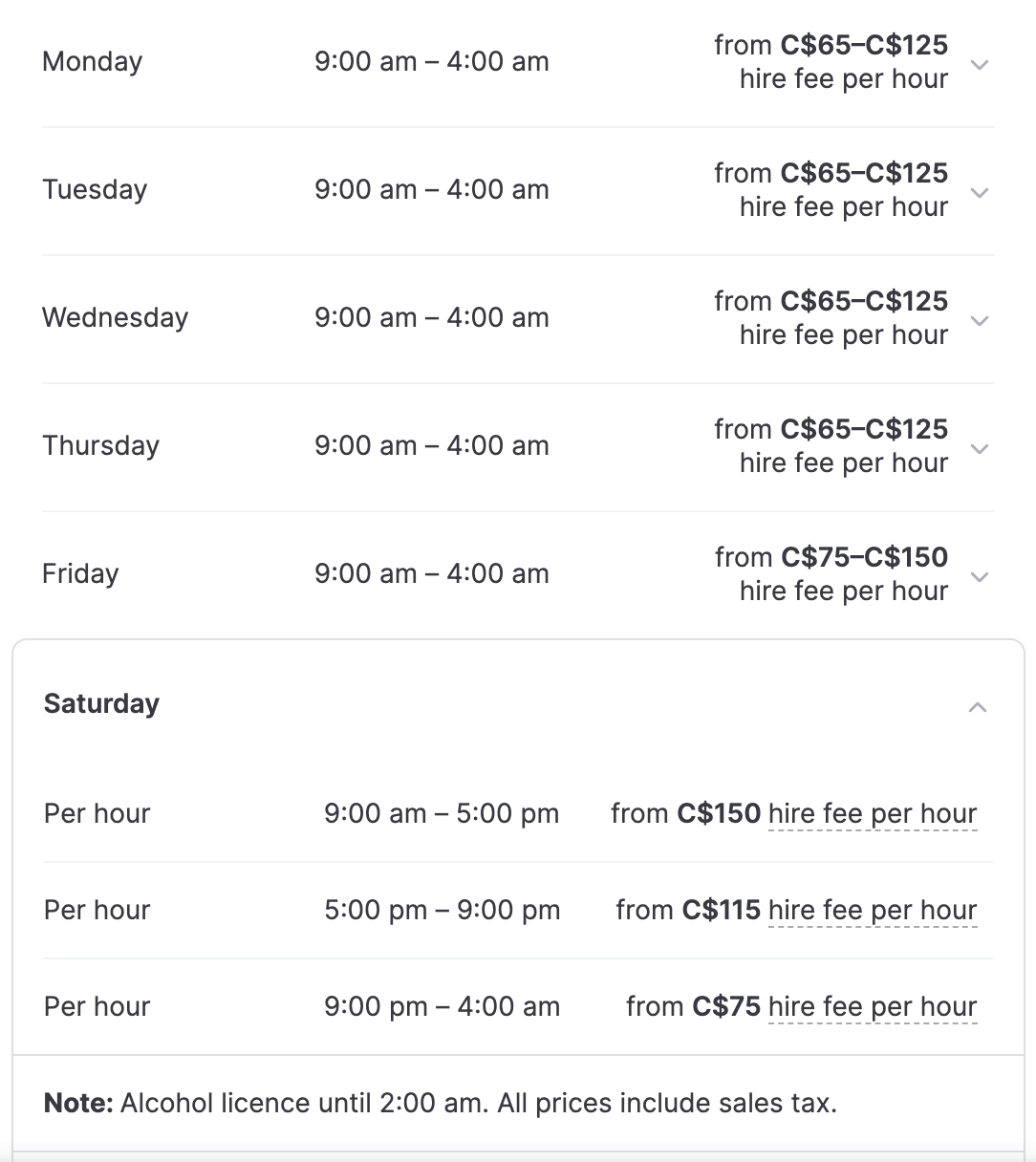1036x1162 pixels.
Task: Click the Saturday 5:00 pm – 9:00 pm slot
Action: click(442, 911)
